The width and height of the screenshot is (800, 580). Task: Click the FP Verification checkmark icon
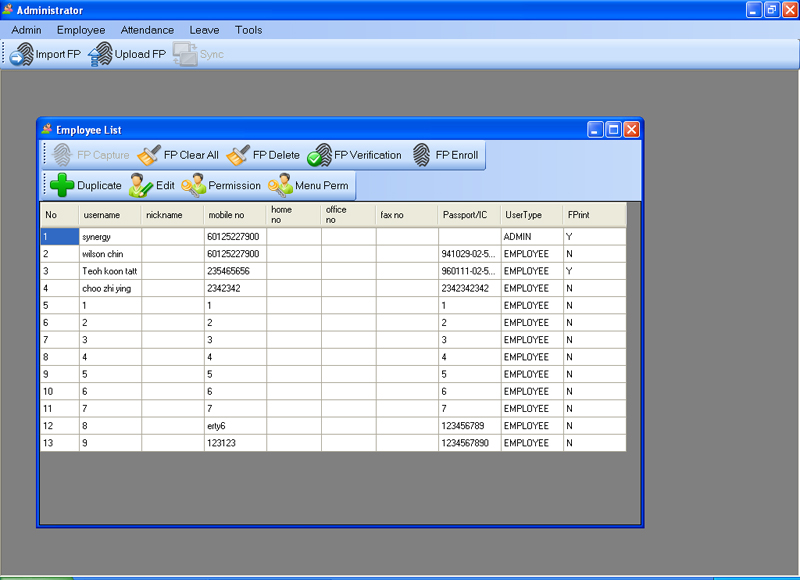point(320,155)
